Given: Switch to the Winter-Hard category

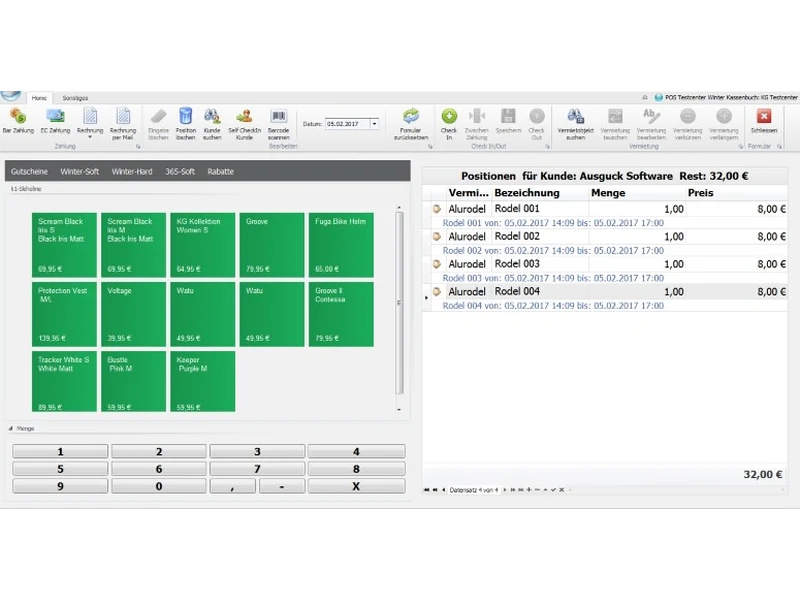Looking at the screenshot, I should pyautogui.click(x=132, y=171).
